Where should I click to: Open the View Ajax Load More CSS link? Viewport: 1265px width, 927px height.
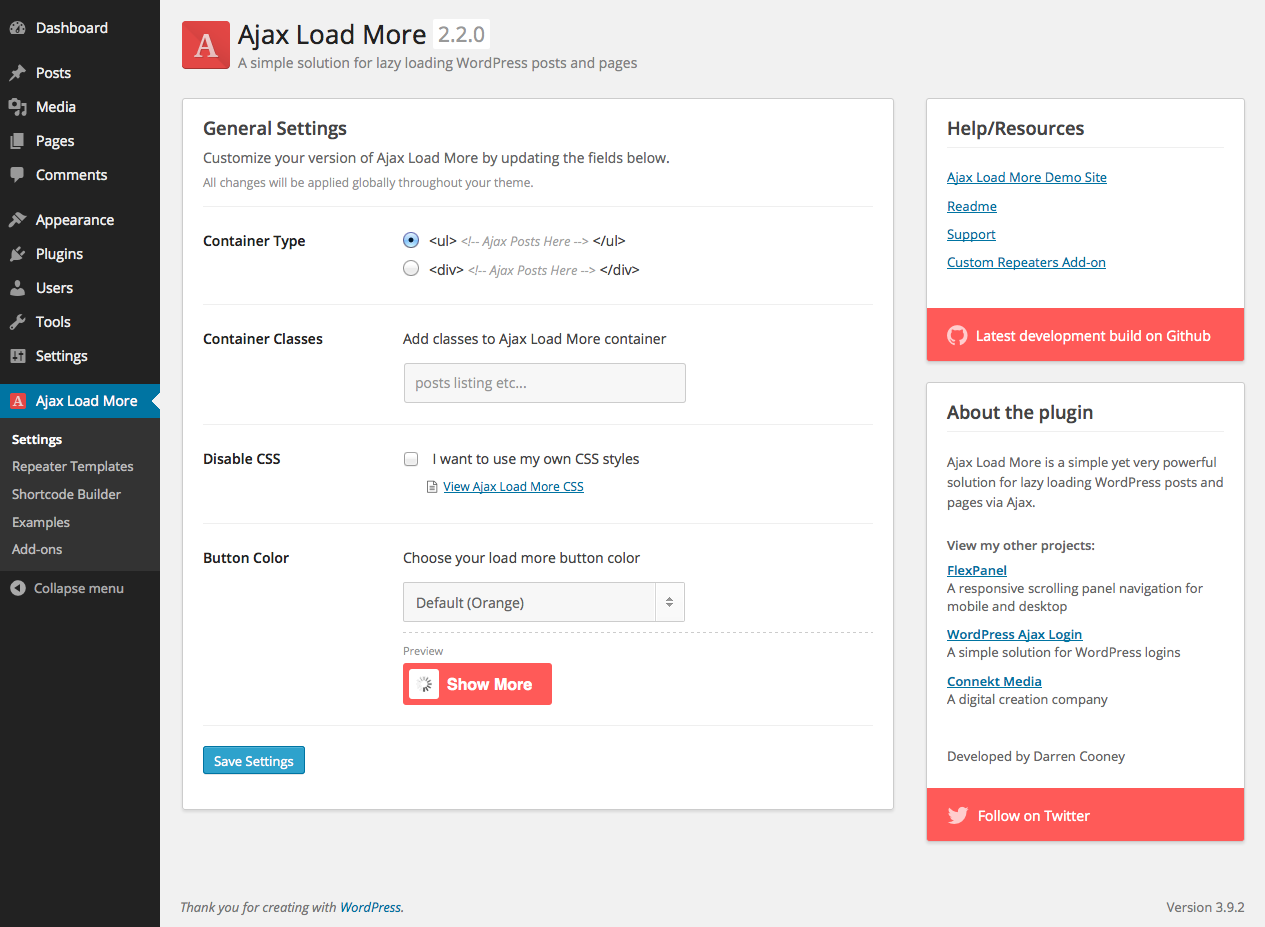[x=513, y=487]
